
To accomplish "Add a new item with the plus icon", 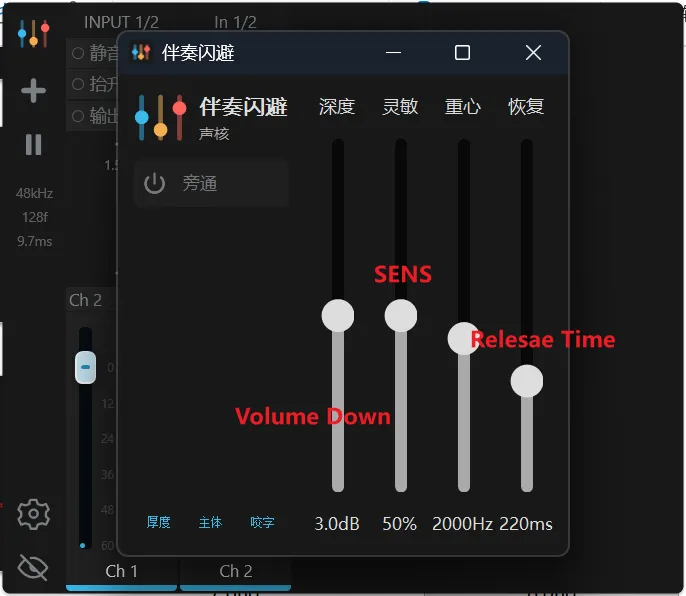I will (x=34, y=91).
